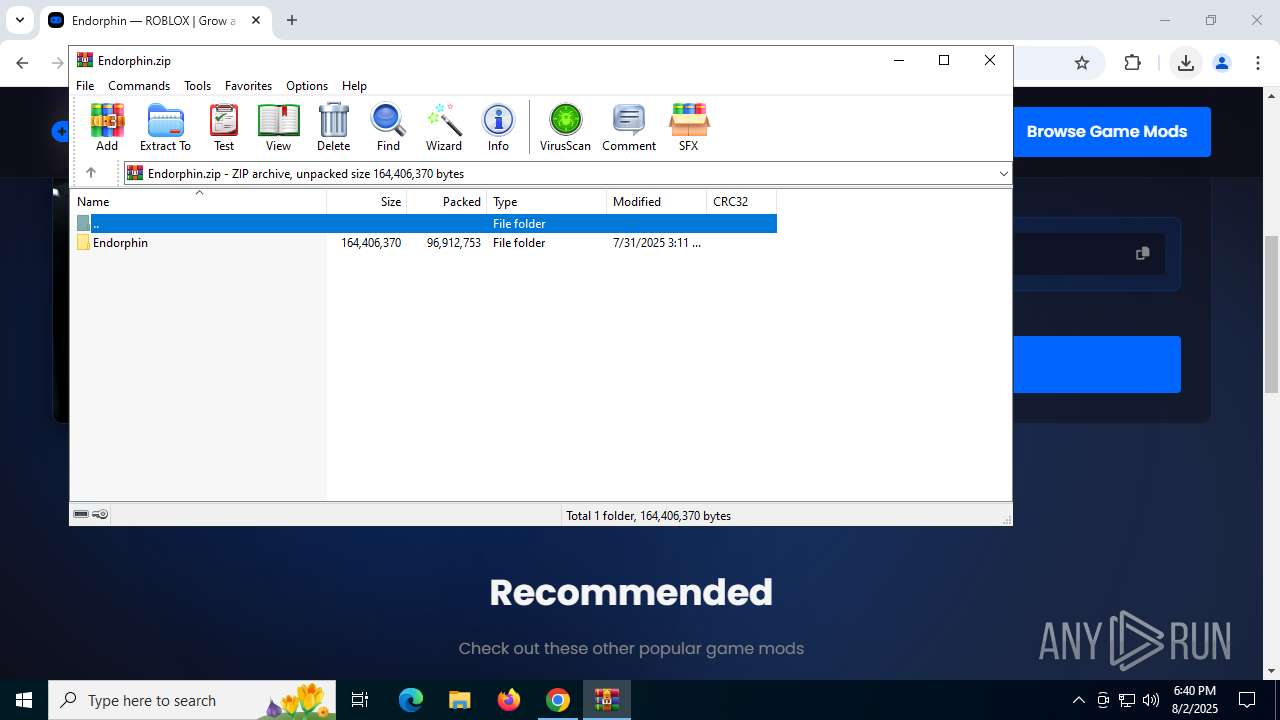Screen dimensions: 1280x720
Task: Open the volume control in tray
Action: [1151, 700]
